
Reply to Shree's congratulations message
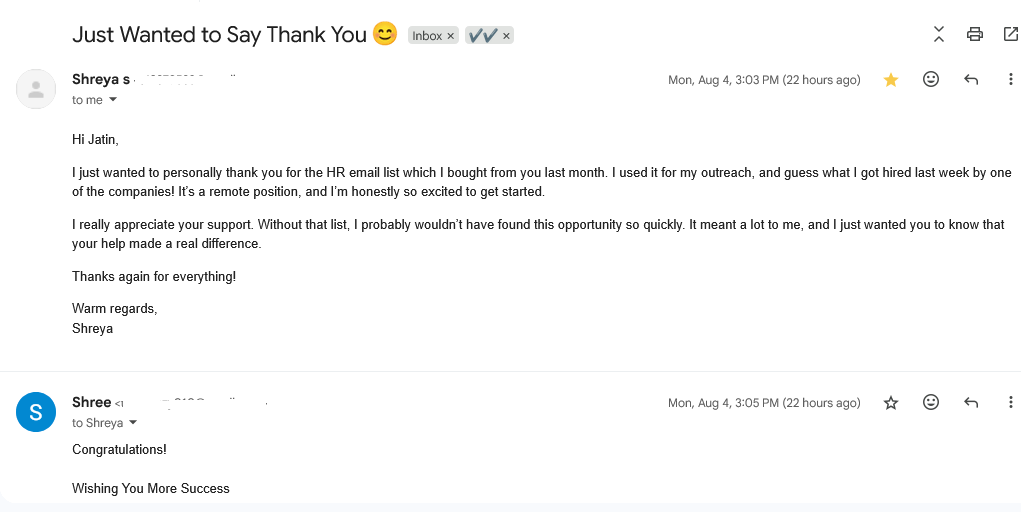click(x=971, y=403)
